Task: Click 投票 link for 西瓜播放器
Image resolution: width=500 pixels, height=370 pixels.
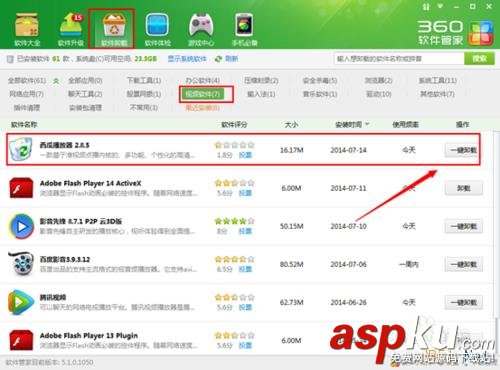Action: click(245, 155)
